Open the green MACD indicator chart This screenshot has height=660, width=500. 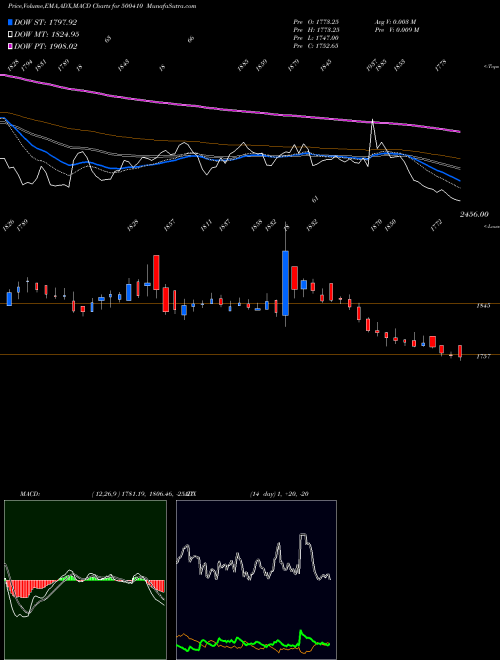[85, 580]
